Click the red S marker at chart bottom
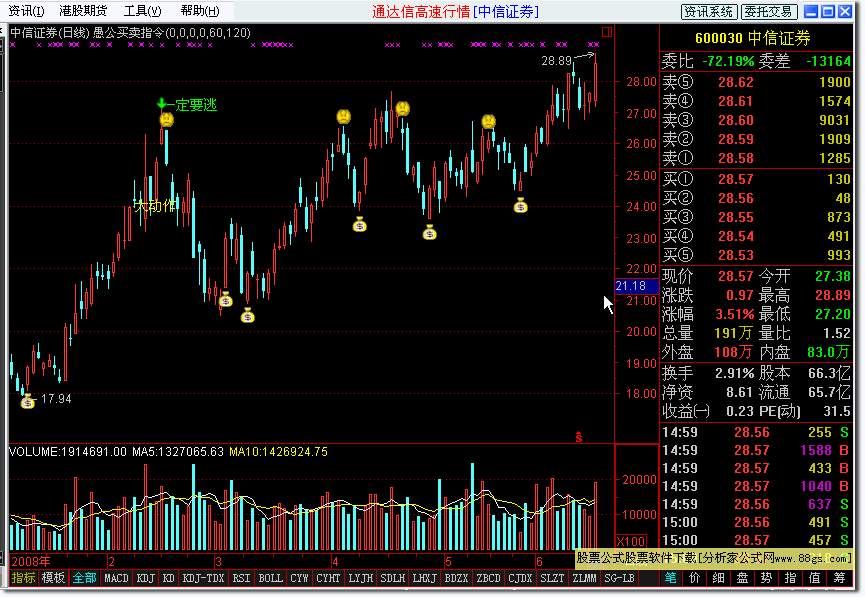The height and width of the screenshot is (597, 865). pyautogui.click(x=579, y=438)
